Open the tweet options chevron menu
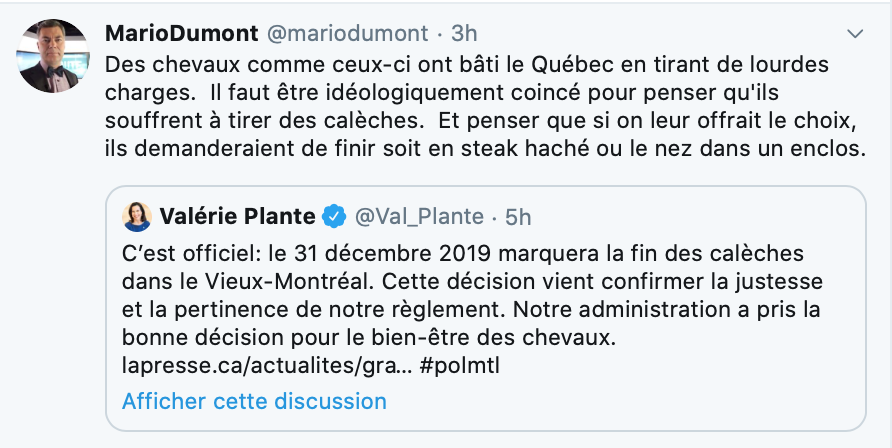Screen dimensions: 892x448 [855, 35]
